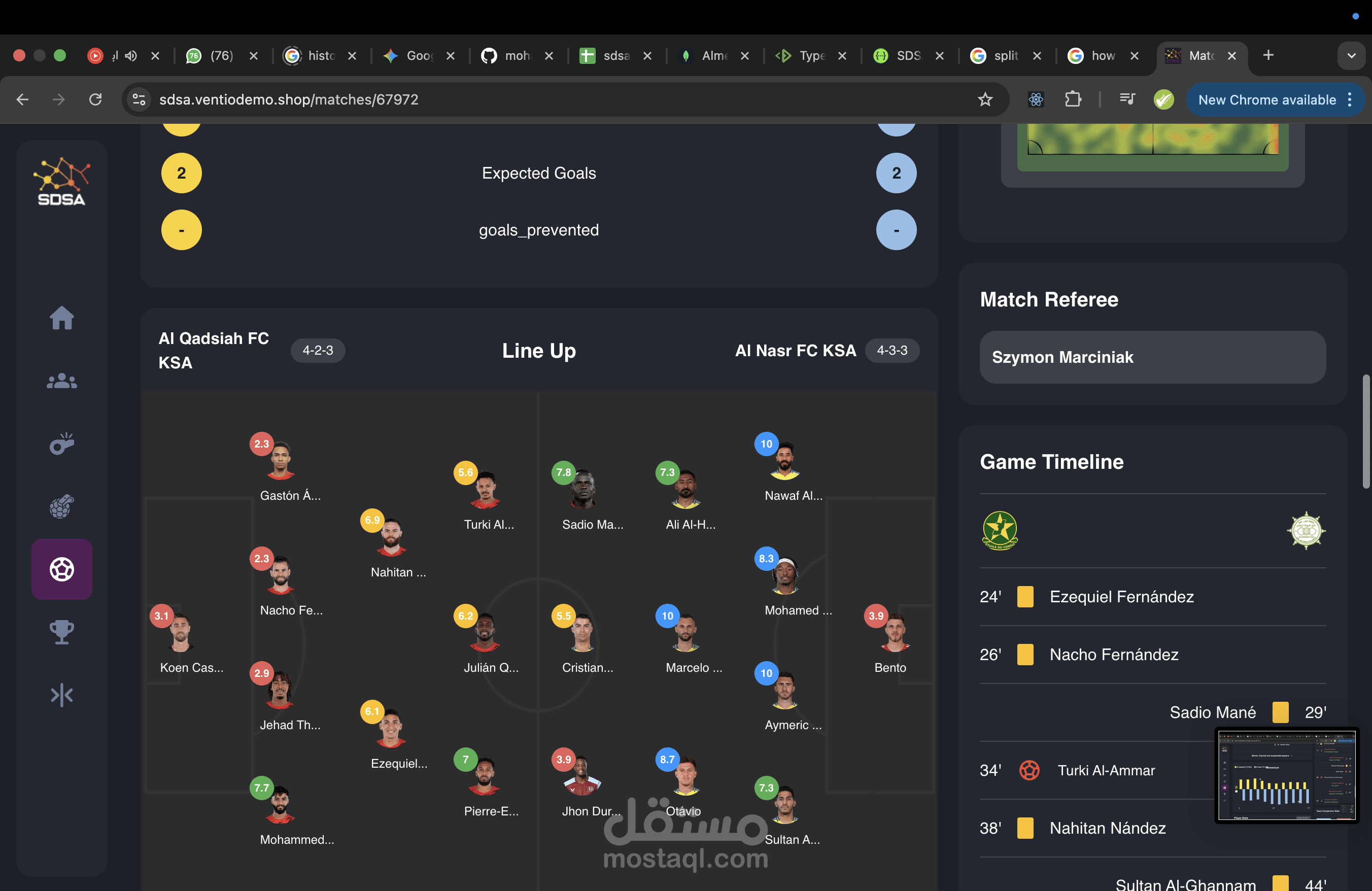The width and height of the screenshot is (1372, 891).
Task: Open the Chrome extensions puzzle icon
Action: pos(1072,99)
